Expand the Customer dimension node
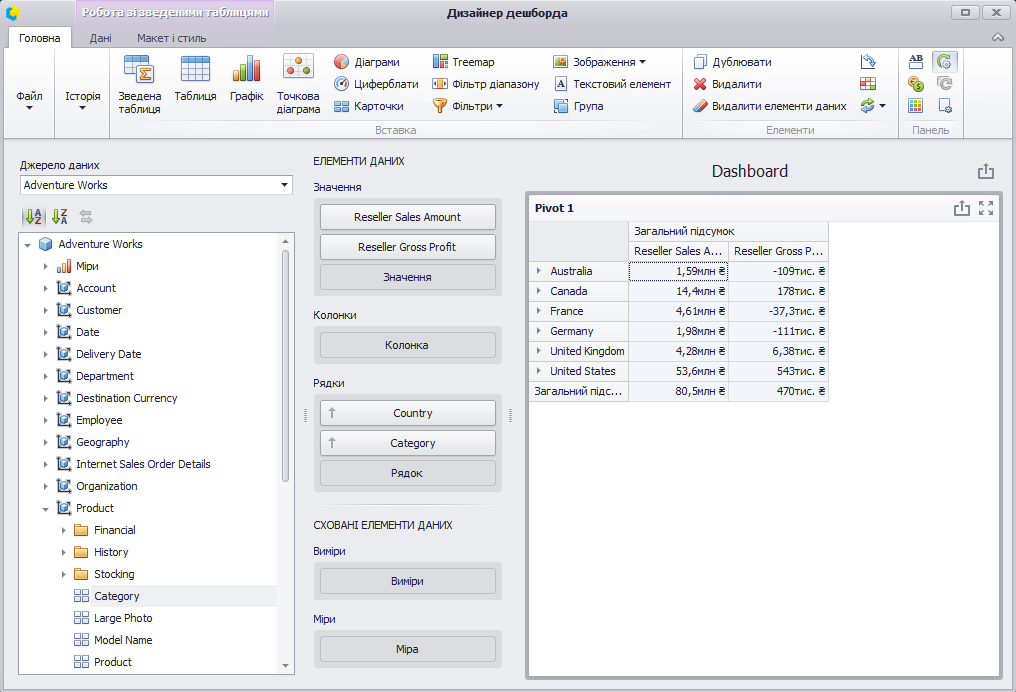Image resolution: width=1016 pixels, height=692 pixels. point(45,310)
